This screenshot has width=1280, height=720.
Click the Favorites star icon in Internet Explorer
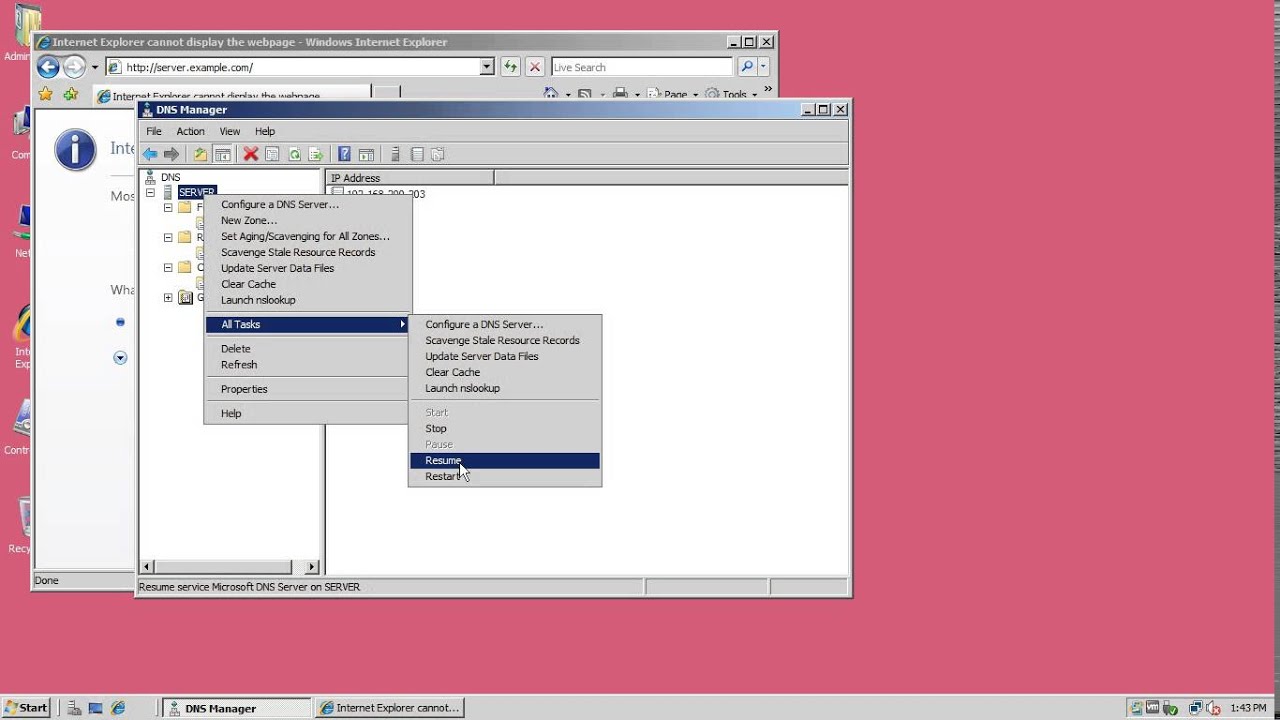(x=45, y=94)
